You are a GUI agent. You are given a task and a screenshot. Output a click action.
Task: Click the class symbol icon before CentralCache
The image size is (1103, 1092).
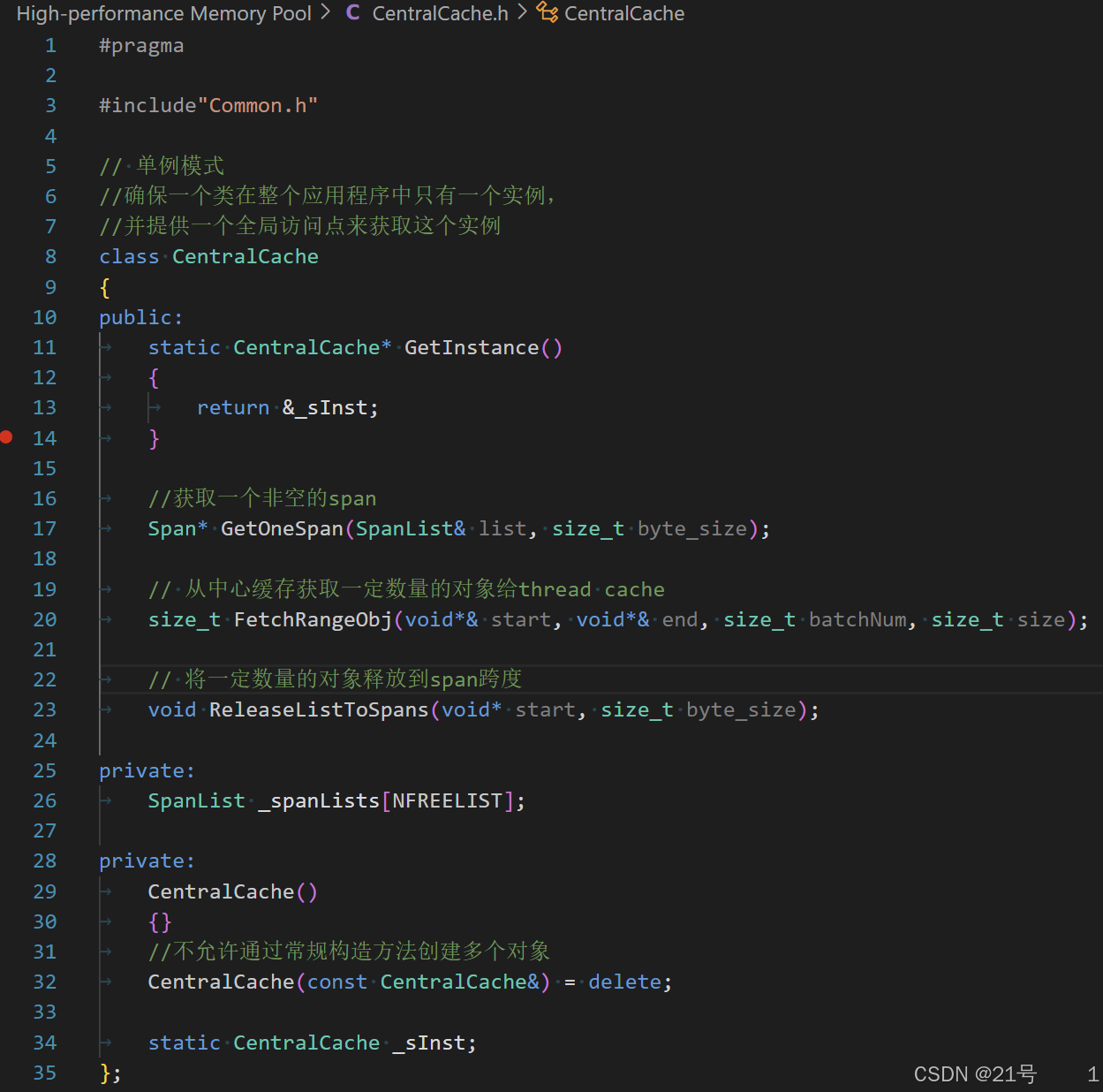pyautogui.click(x=548, y=12)
